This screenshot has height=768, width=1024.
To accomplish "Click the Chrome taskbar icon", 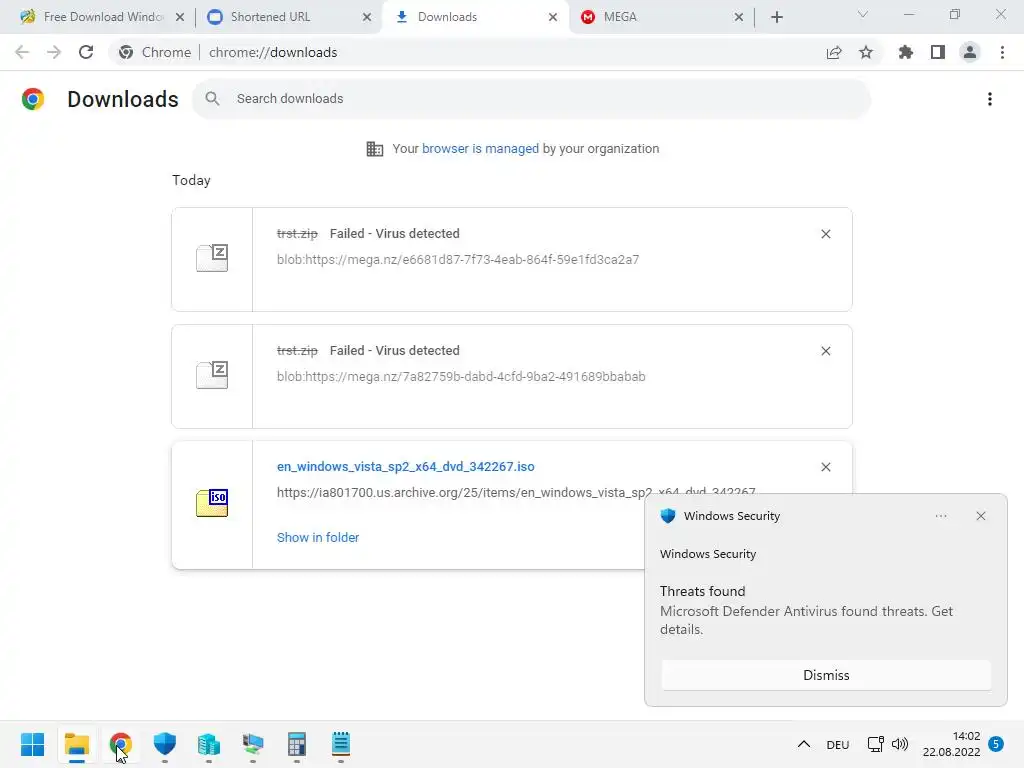I will 121,744.
